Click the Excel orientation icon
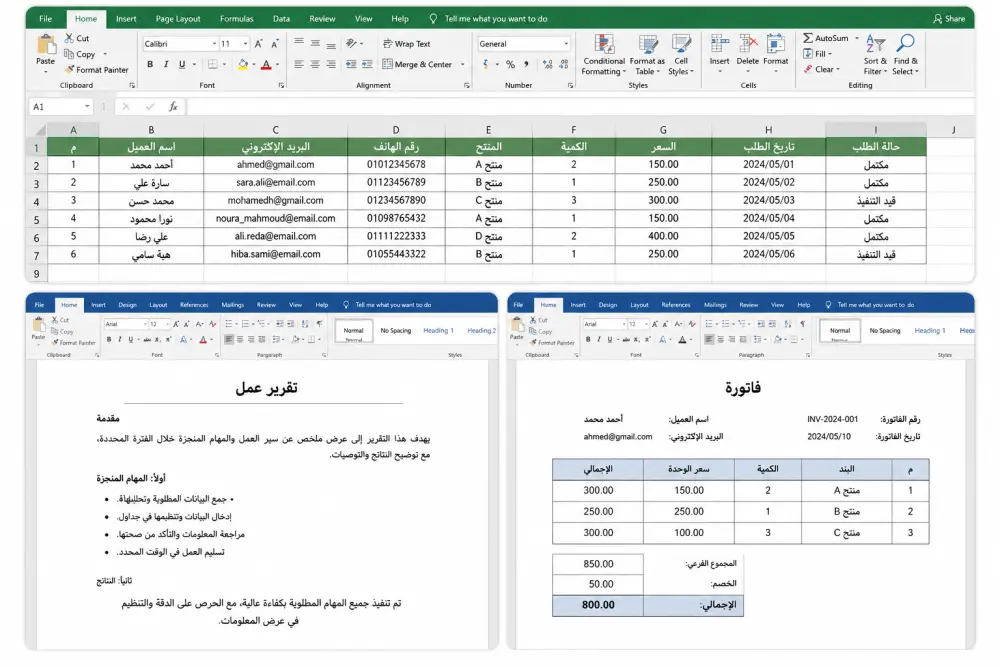Viewport: 1000px width, 667px height. click(351, 43)
